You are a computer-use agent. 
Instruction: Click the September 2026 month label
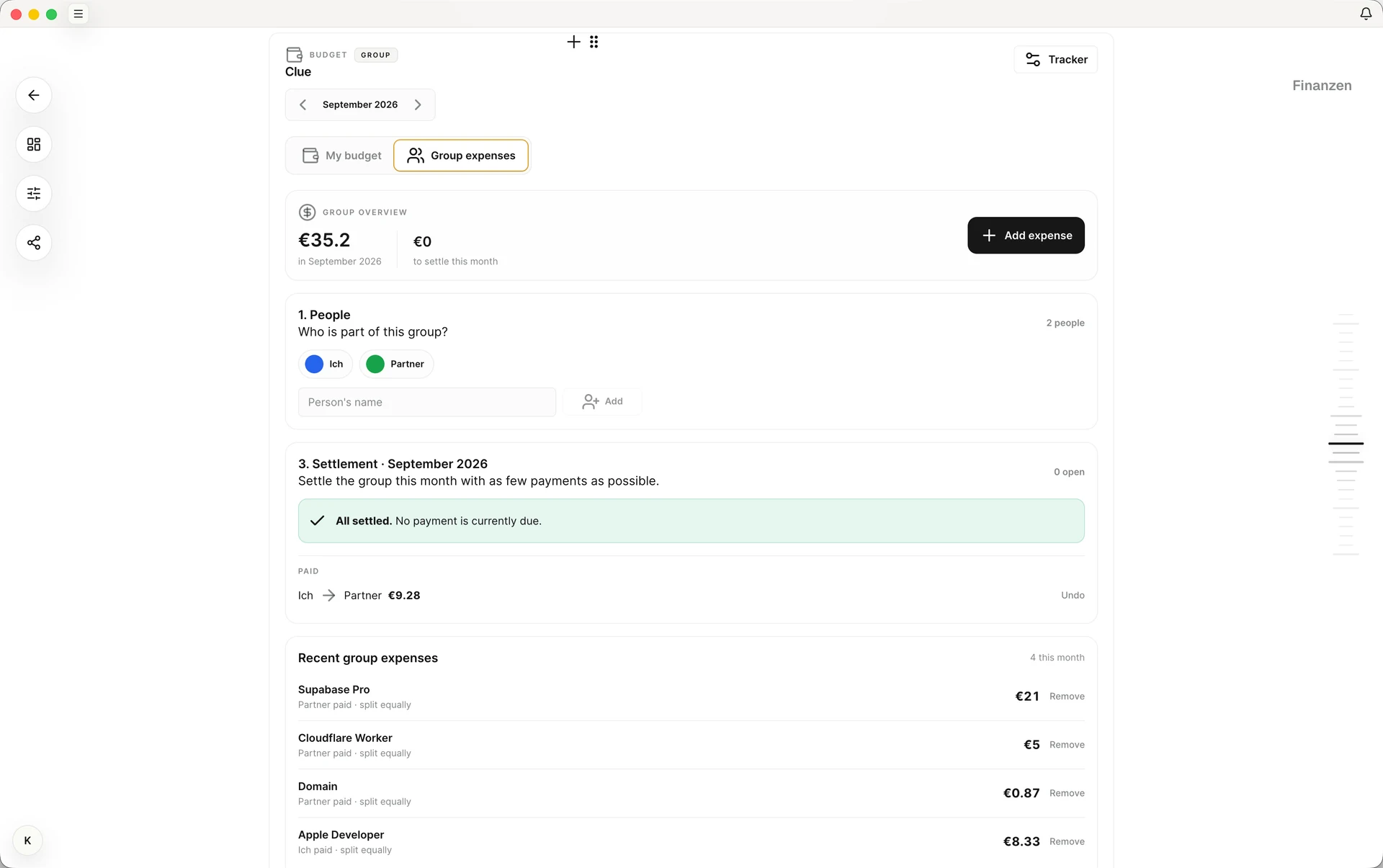point(360,104)
